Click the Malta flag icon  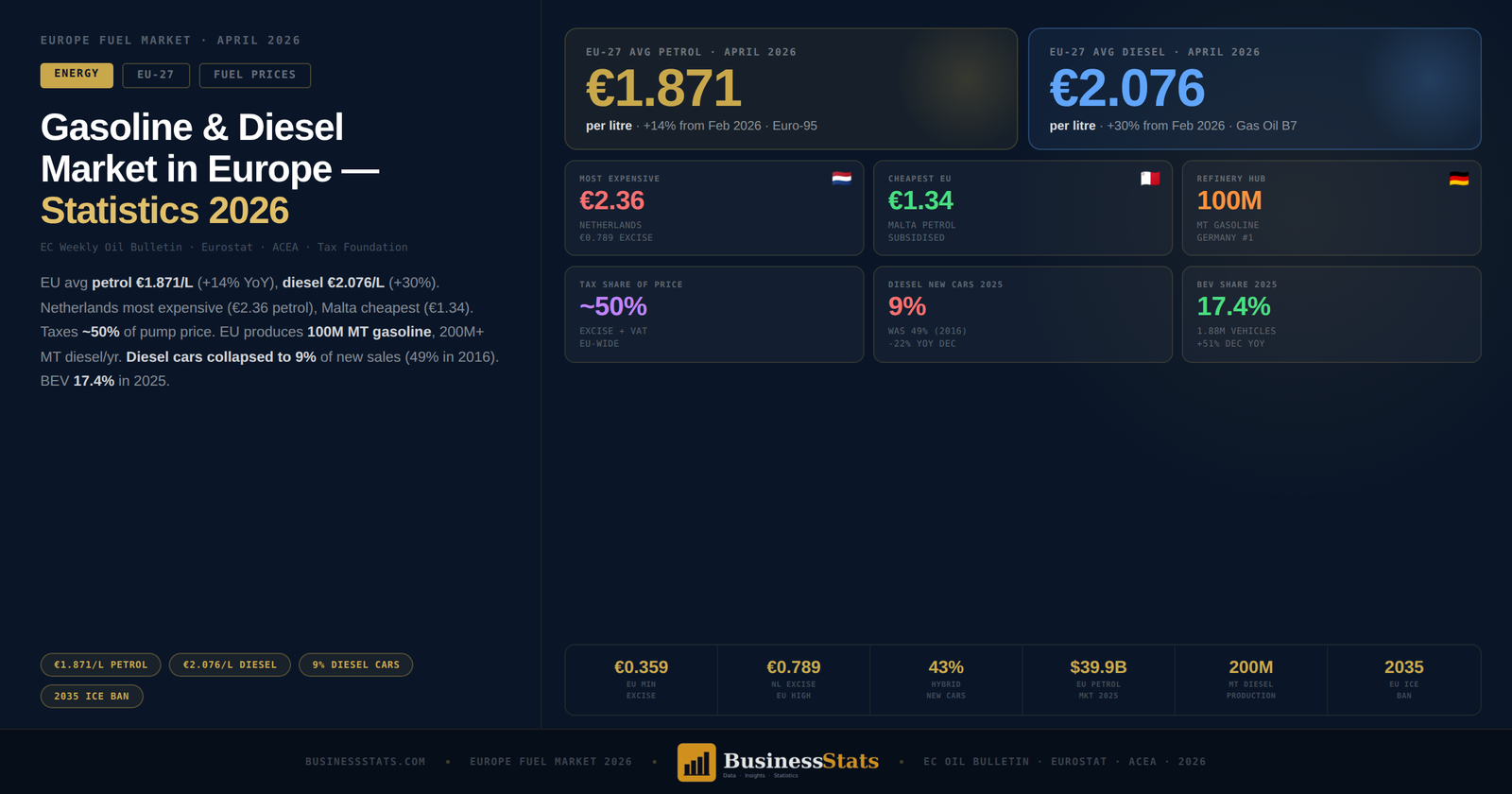pyautogui.click(x=1150, y=179)
